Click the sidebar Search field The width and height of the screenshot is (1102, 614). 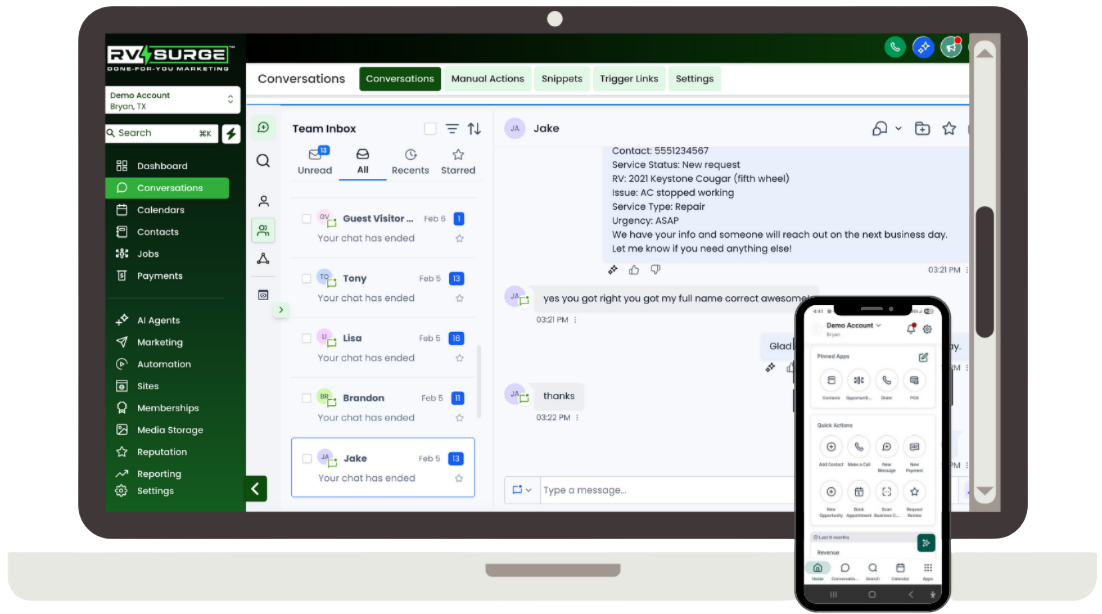(x=162, y=133)
